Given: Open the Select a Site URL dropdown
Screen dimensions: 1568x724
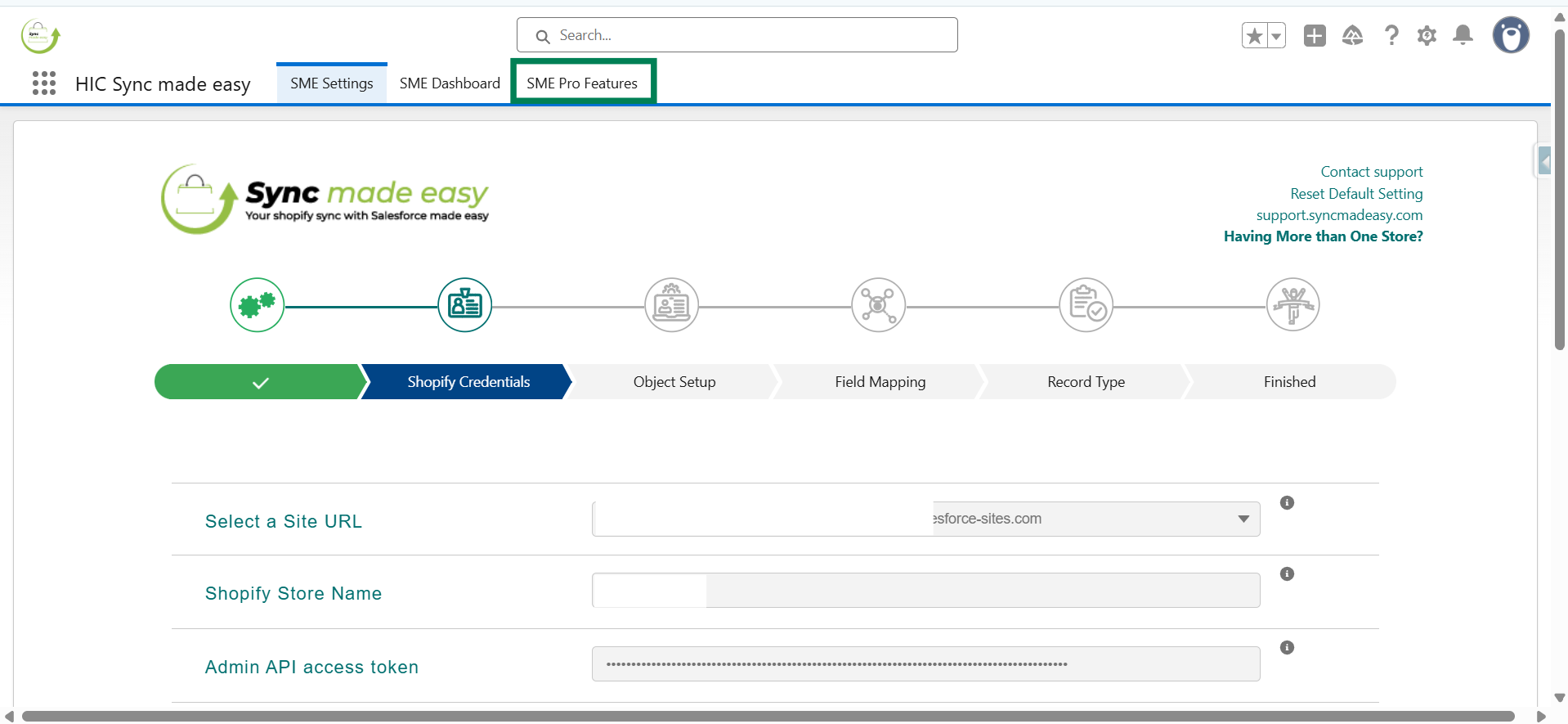Looking at the screenshot, I should pos(925,519).
